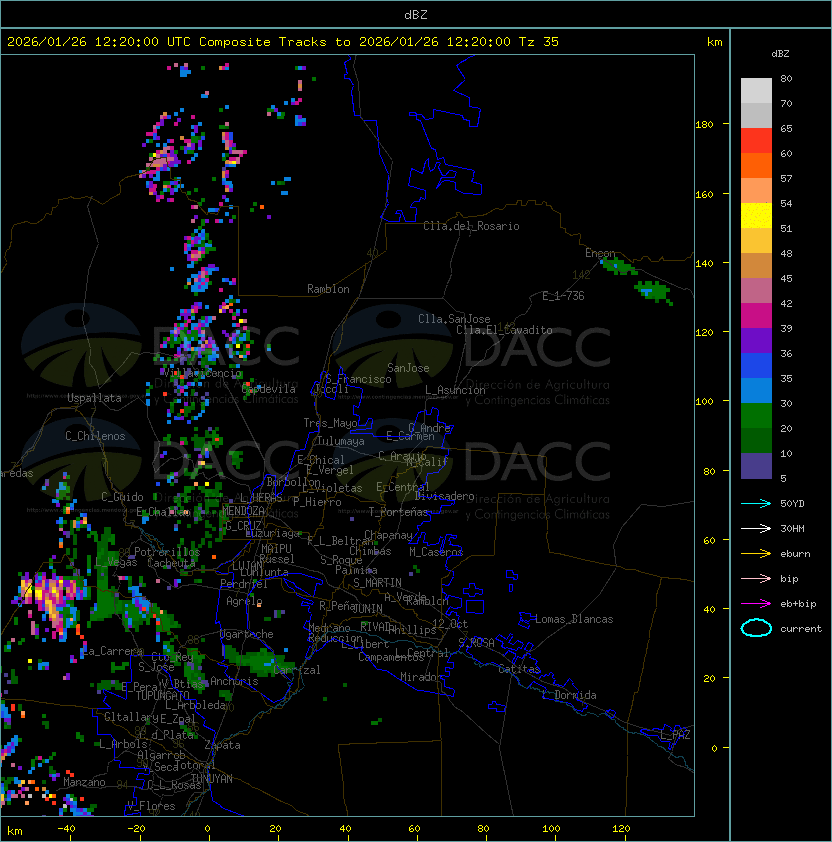The height and width of the screenshot is (842, 832).
Task: Click the La_Carrera map label
Action: 112,651
